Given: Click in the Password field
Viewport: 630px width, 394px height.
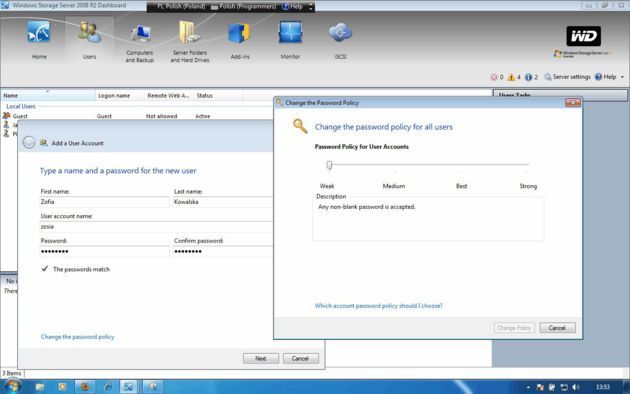Looking at the screenshot, I should pyautogui.click(x=104, y=251).
